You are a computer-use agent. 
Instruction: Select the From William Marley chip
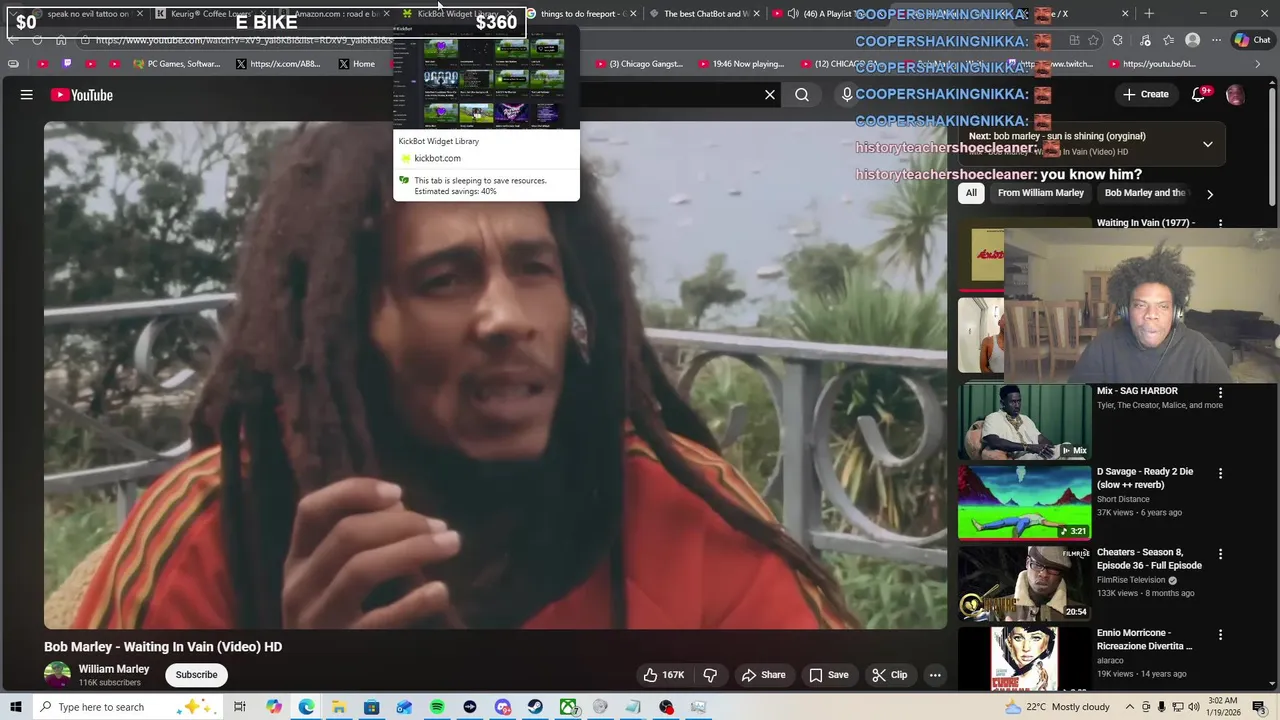click(x=1040, y=193)
